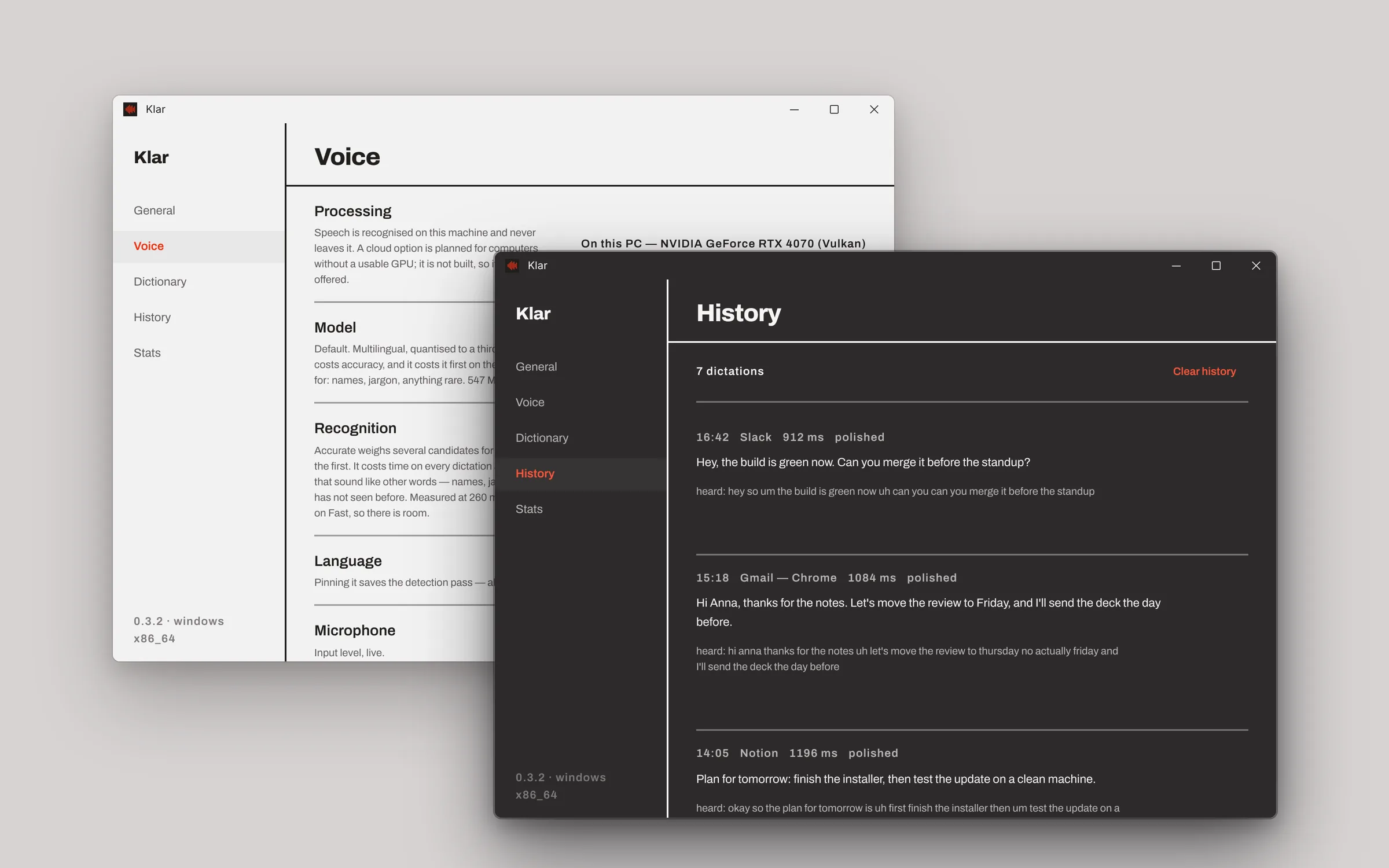Minimize the dark History window
Image resolution: width=1389 pixels, height=868 pixels.
pyautogui.click(x=1176, y=266)
